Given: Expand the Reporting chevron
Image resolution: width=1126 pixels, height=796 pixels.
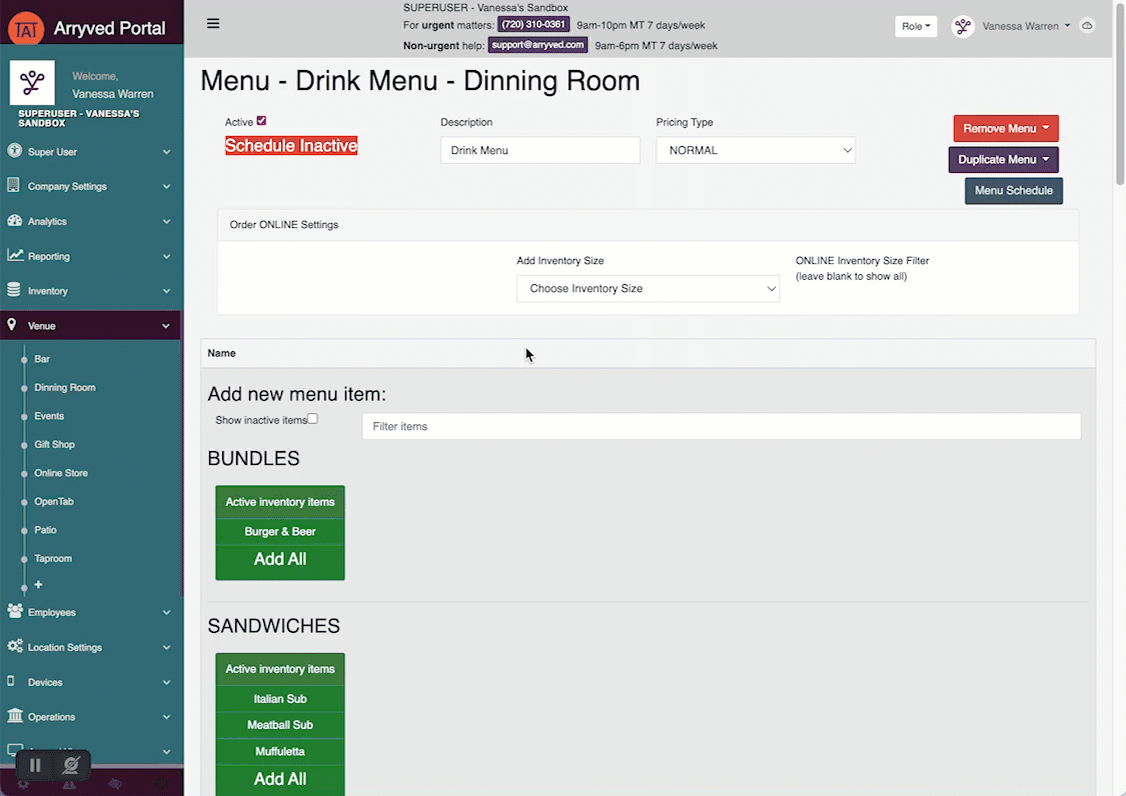Looking at the screenshot, I should (x=167, y=256).
